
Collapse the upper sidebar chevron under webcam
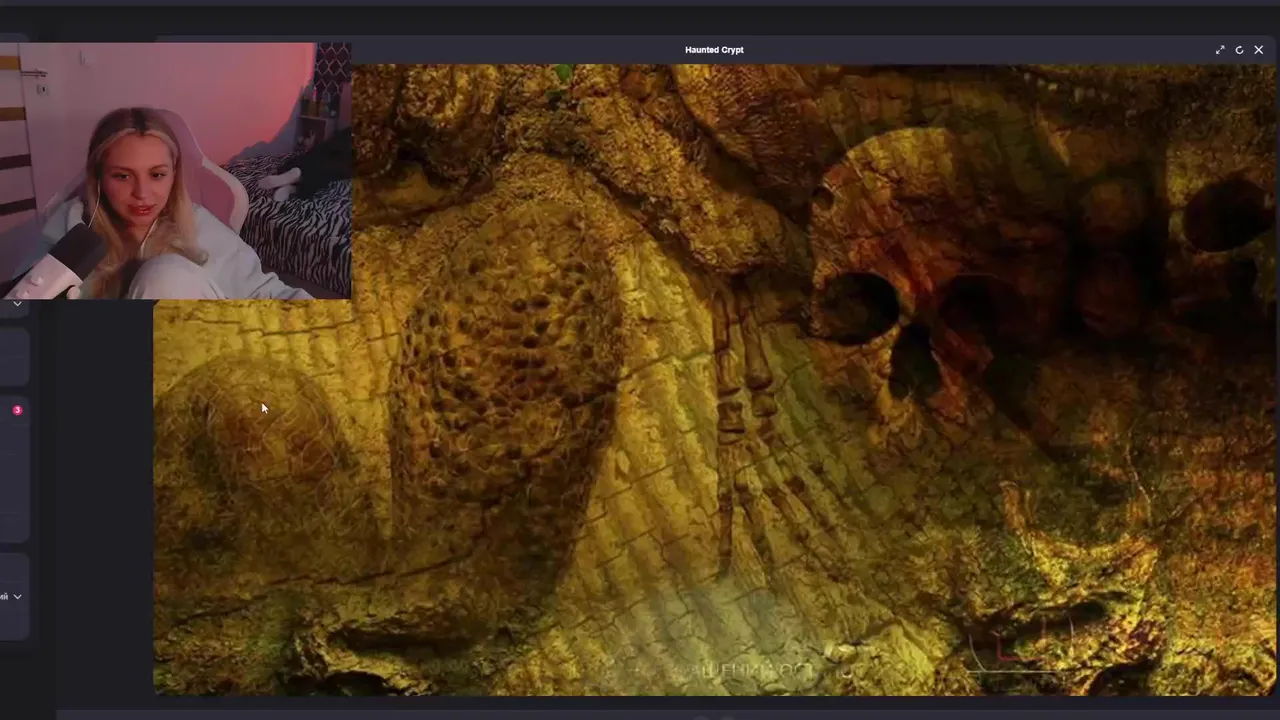click(17, 303)
